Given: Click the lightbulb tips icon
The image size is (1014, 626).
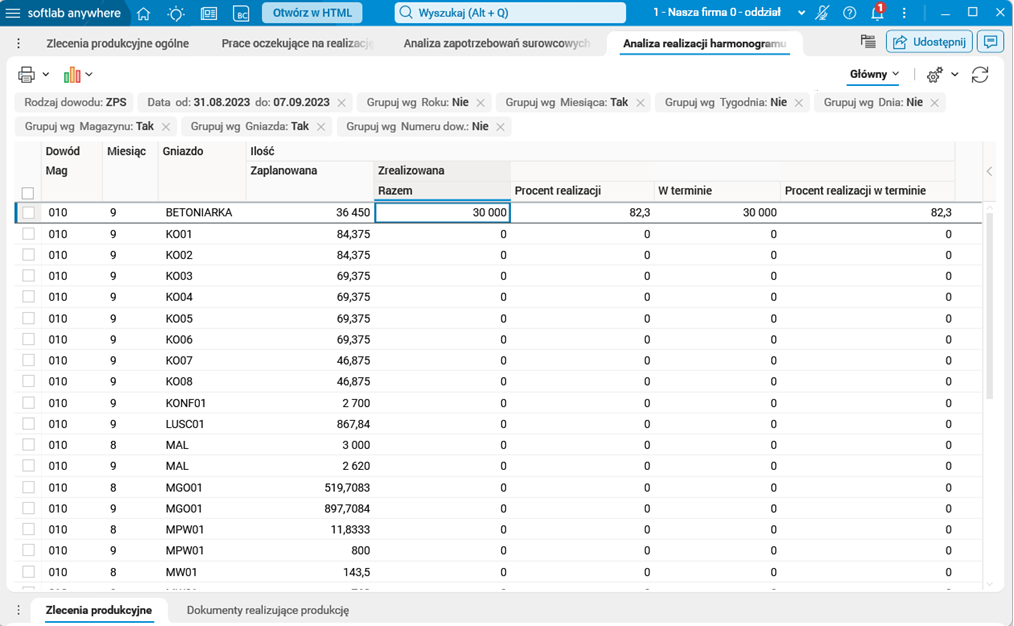Looking at the screenshot, I should click(x=176, y=13).
